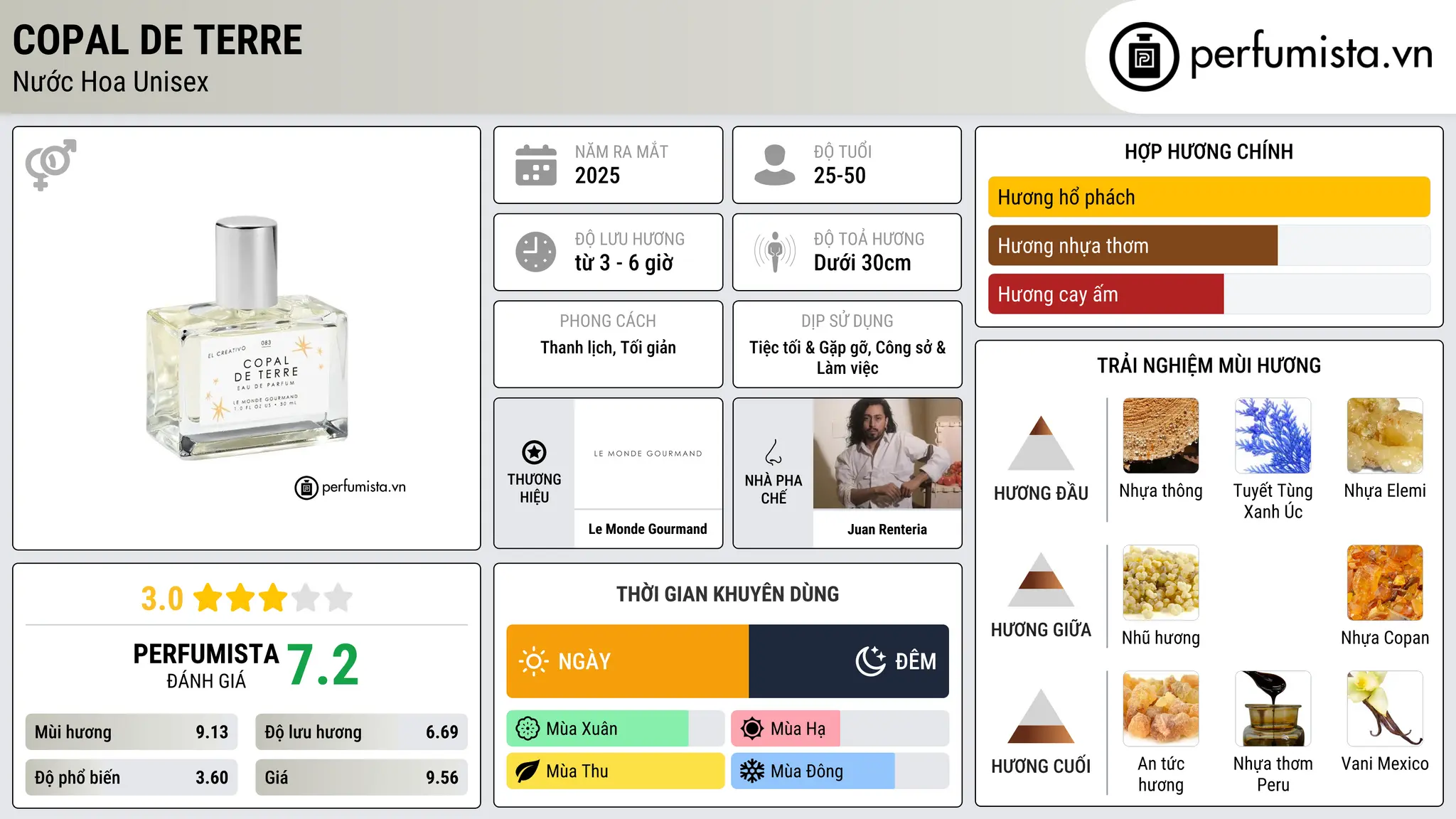Click the unisex gender symbol icon
Viewport: 1456px width, 819px height.
coord(50,164)
